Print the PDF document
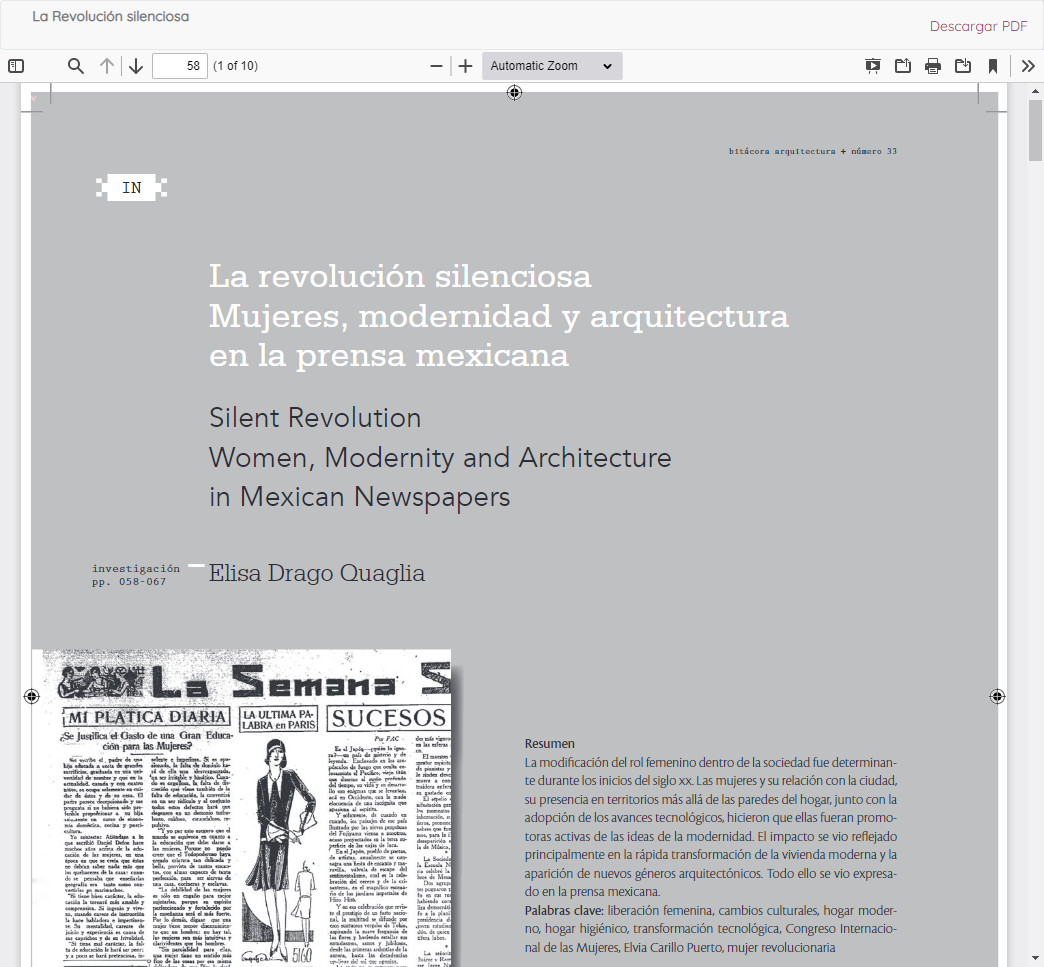The height and width of the screenshot is (967, 1044). pos(933,66)
